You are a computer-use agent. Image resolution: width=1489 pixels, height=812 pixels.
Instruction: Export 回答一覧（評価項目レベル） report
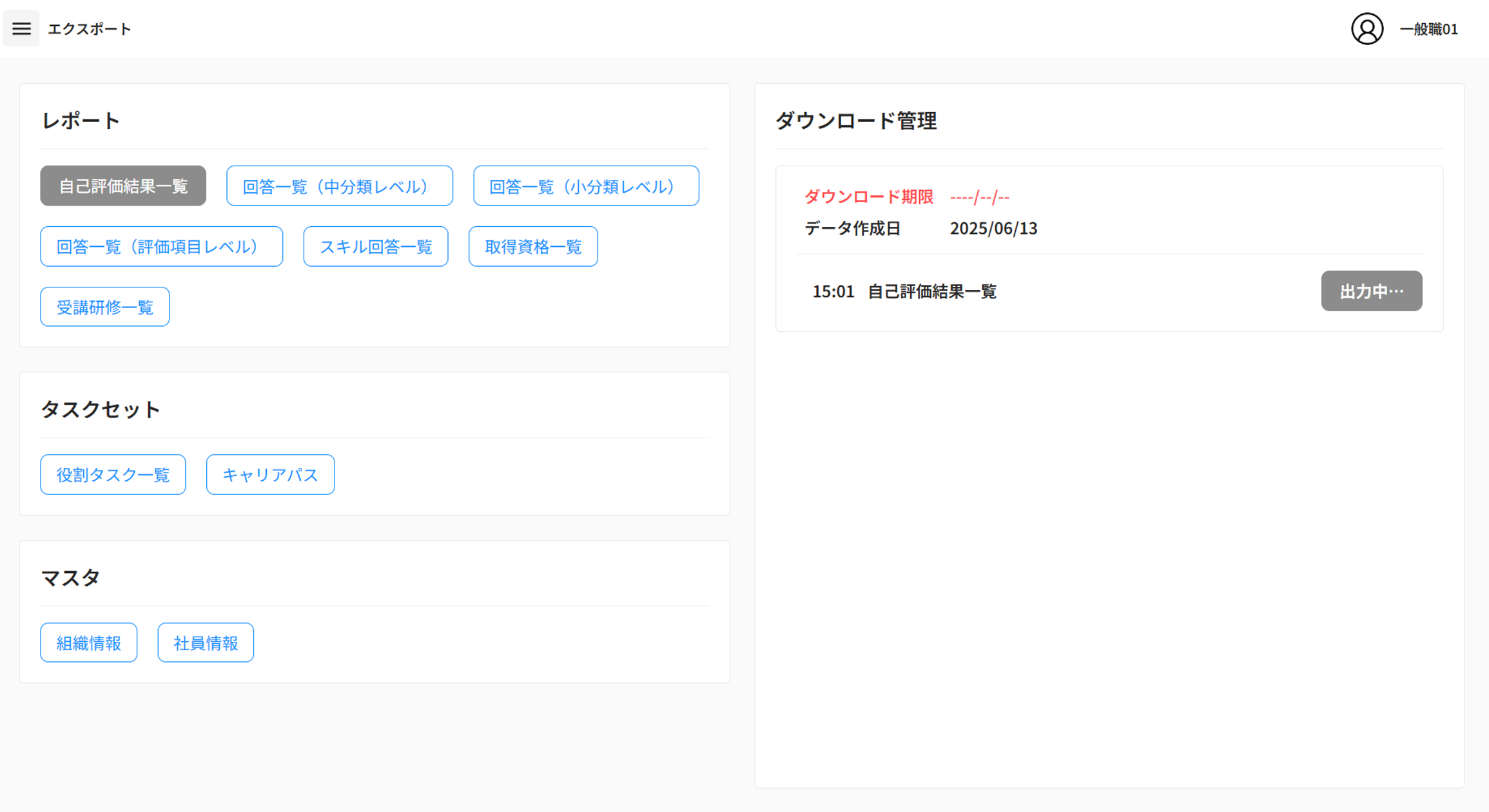[162, 247]
